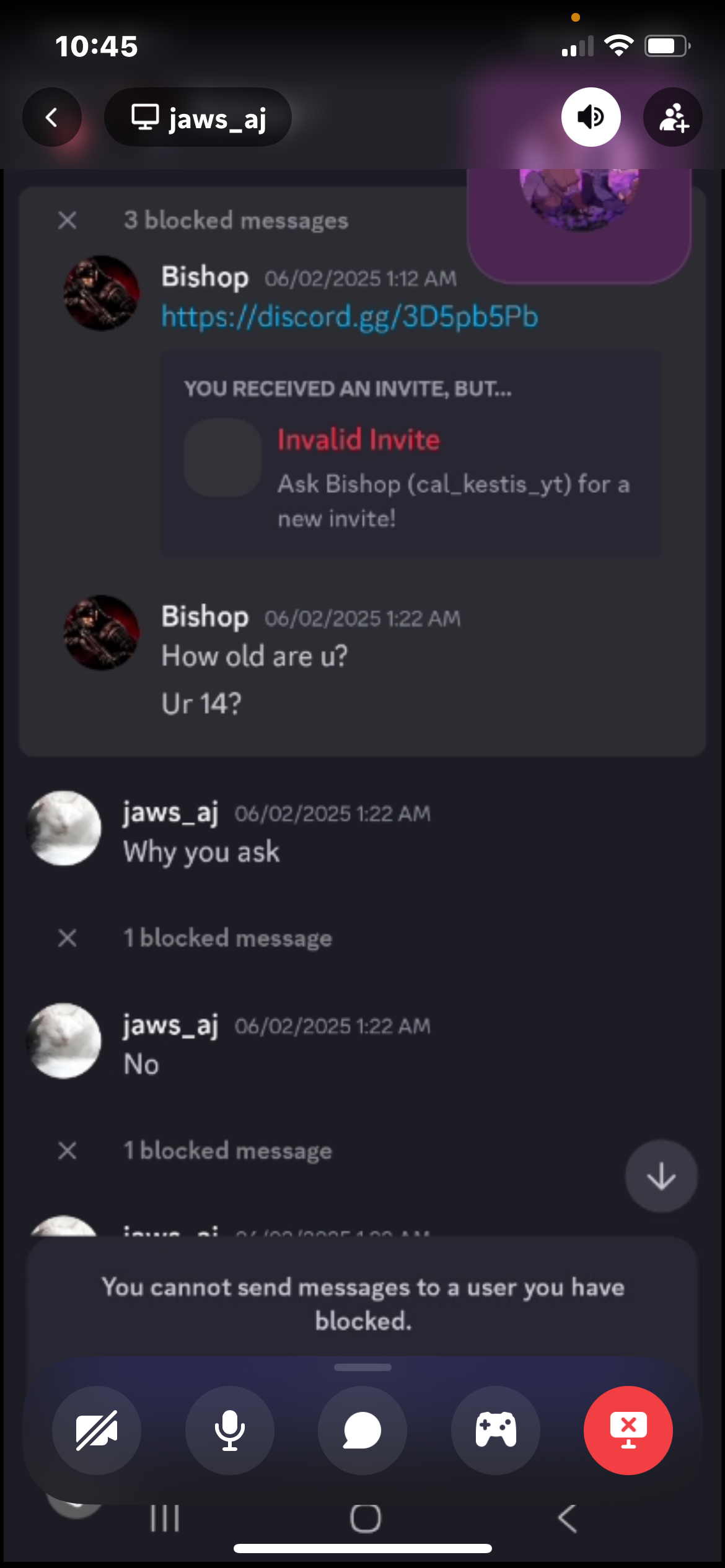Expand the second 1 blocked message row

227,1151
